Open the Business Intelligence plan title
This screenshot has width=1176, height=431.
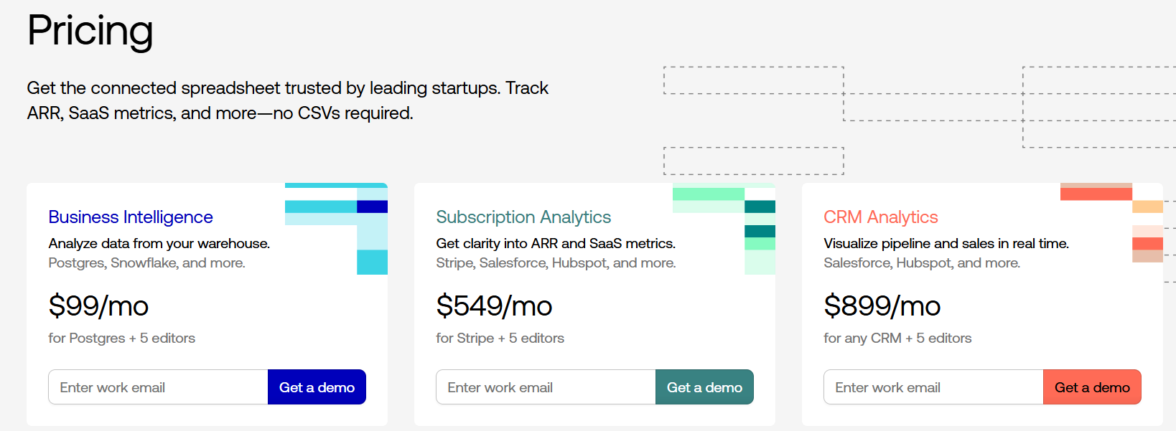click(130, 217)
